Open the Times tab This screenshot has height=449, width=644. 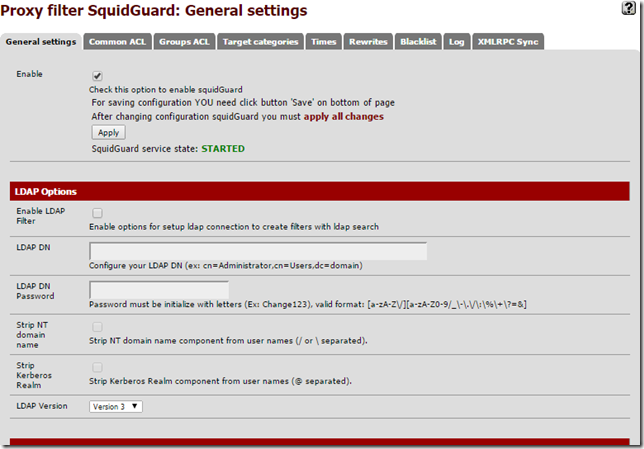pyautogui.click(x=324, y=42)
